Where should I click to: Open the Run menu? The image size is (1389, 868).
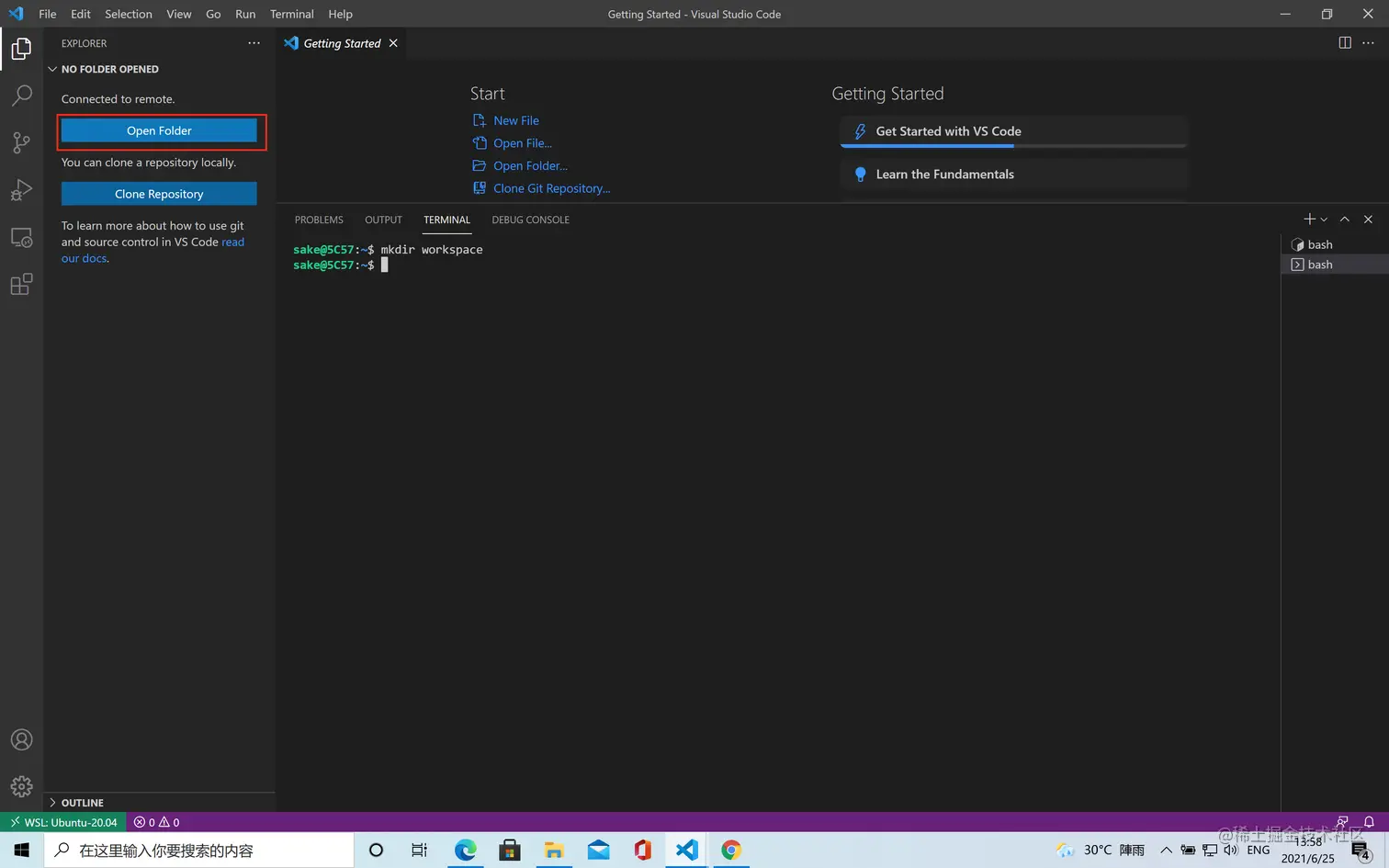245,14
